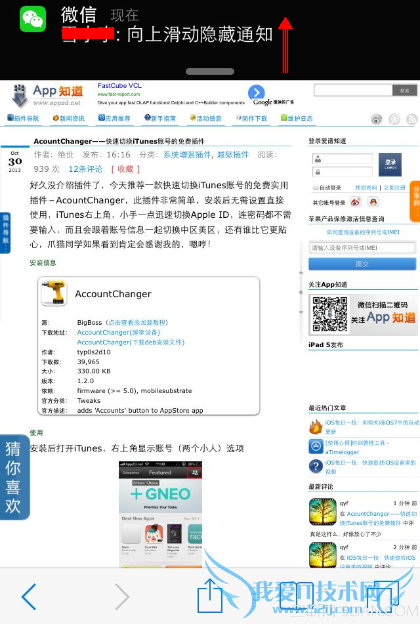Image resolution: width=420 pixels, height=624 pixels.
Task: Click the Weibo icon in the header
Action: [377, 119]
